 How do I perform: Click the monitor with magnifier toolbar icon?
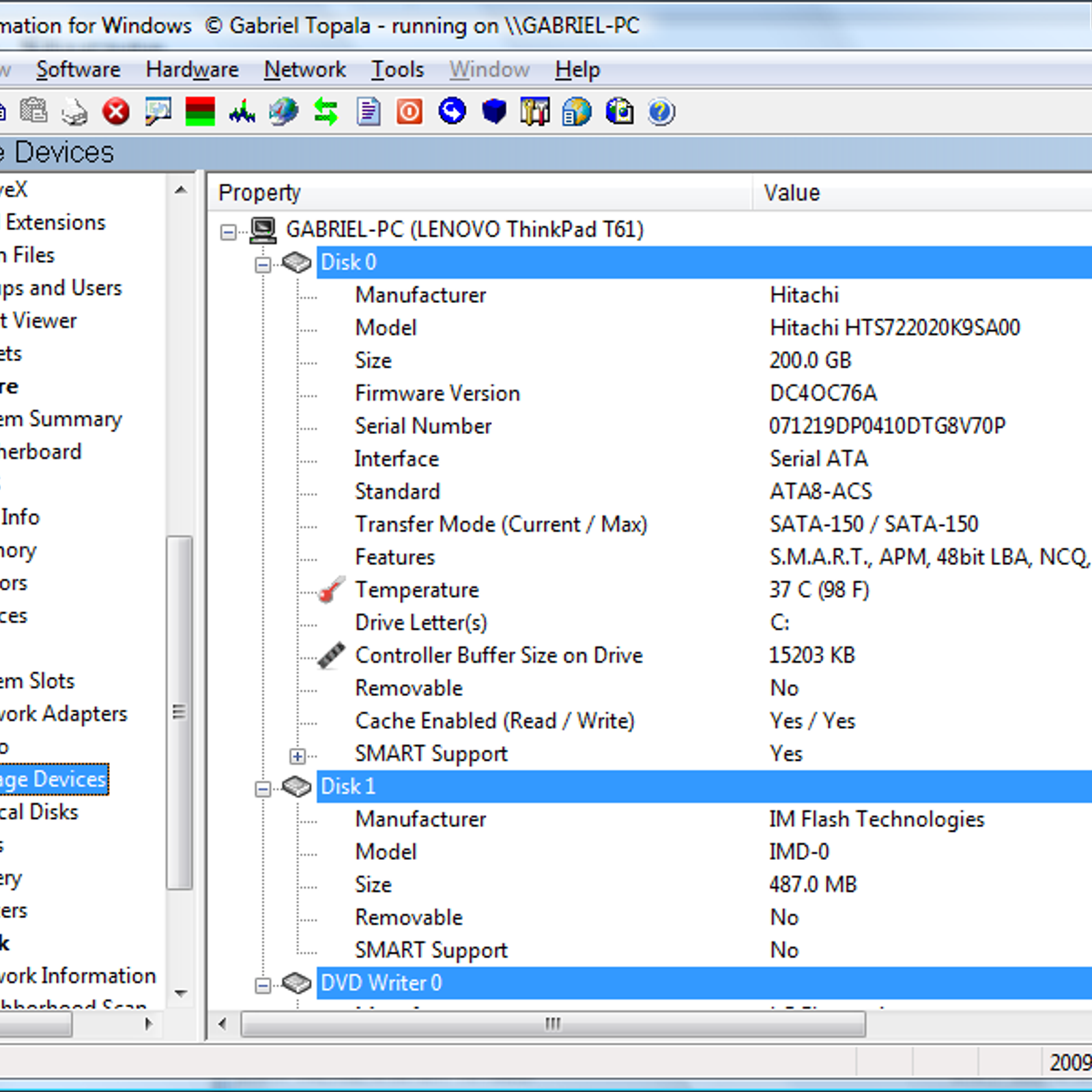coord(158,111)
